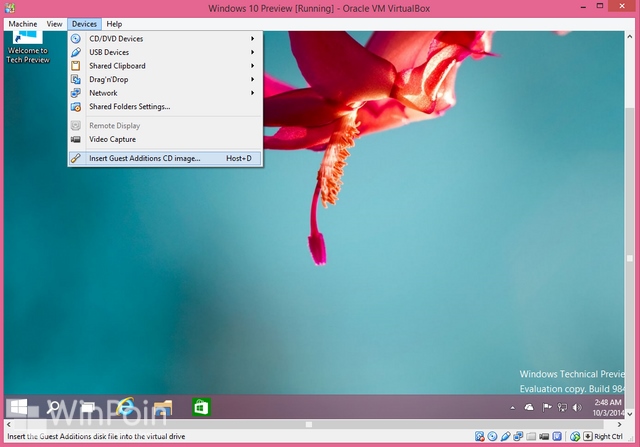Expand USB Devices submenu arrow

tap(253, 52)
